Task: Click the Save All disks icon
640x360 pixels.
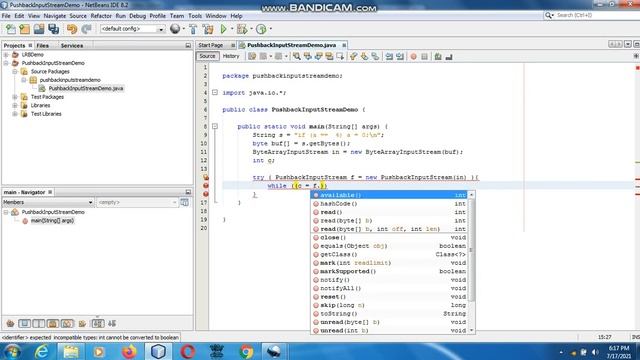Action: 53,29
